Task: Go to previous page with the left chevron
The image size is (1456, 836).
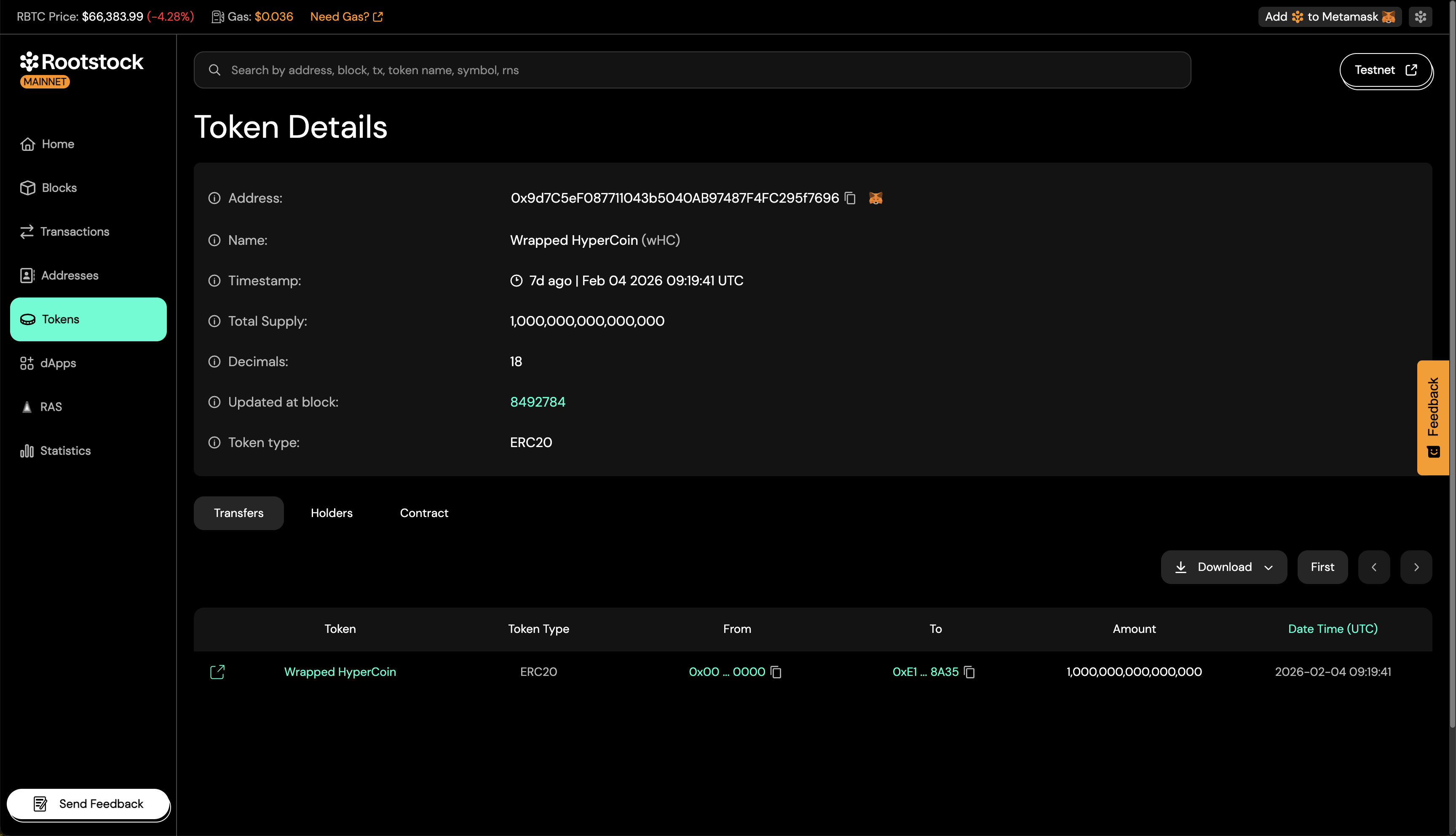Action: [1374, 567]
